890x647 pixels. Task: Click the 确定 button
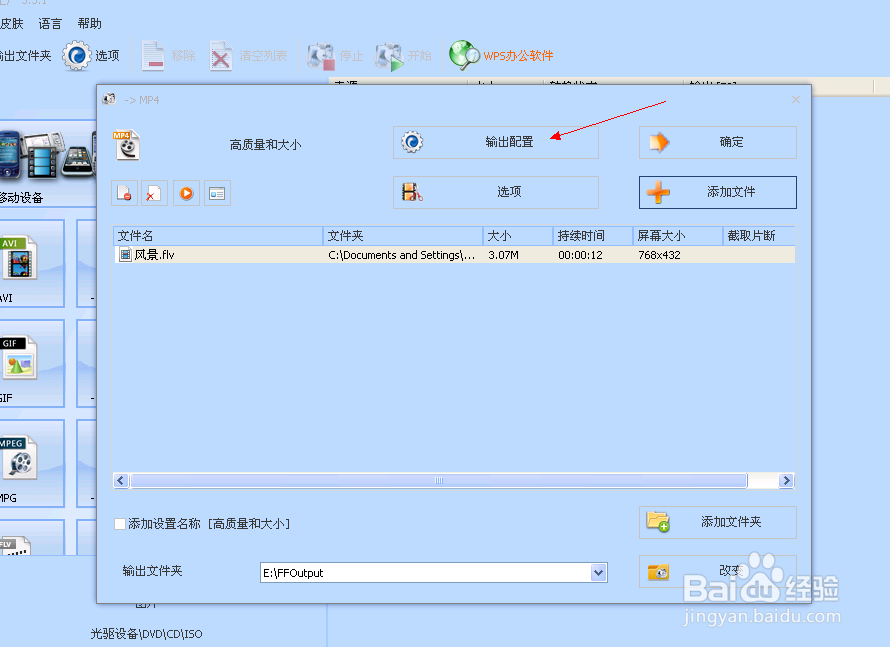(x=717, y=142)
